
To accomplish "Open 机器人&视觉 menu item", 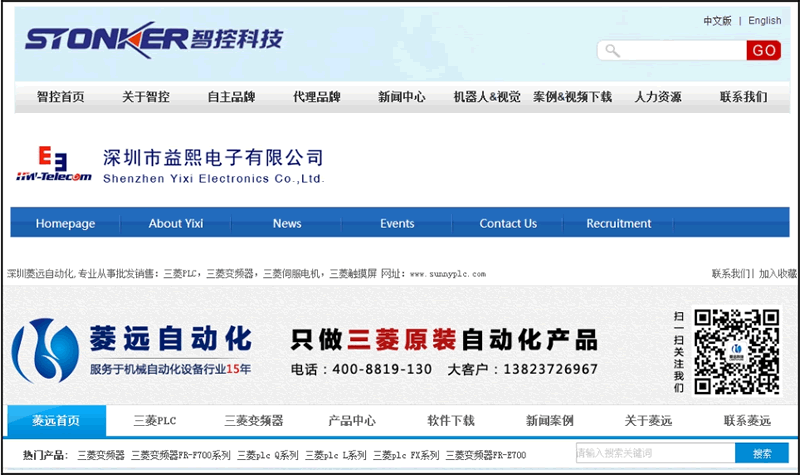I will (487, 97).
